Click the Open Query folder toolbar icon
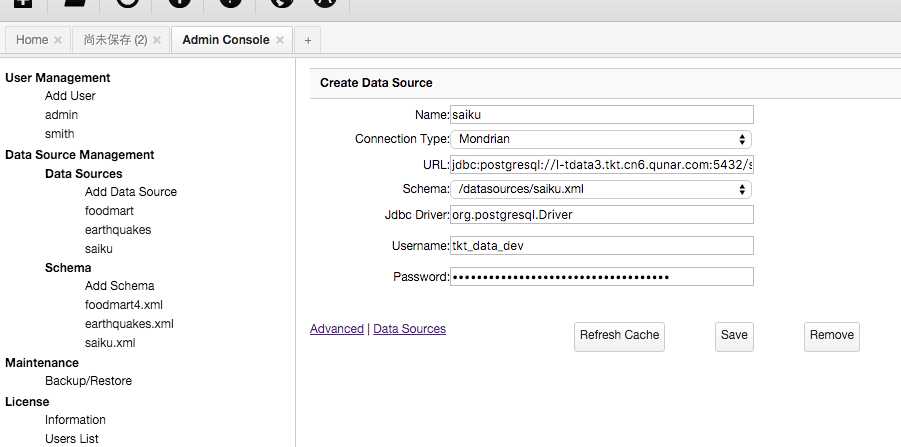901x447 pixels. click(75, 4)
